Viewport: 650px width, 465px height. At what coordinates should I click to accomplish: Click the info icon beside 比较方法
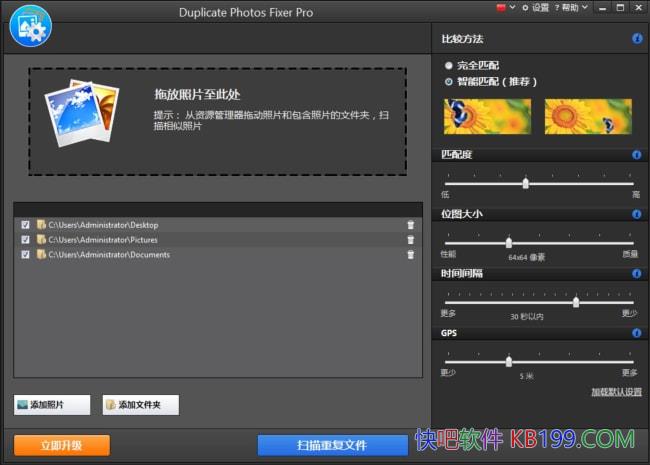pyautogui.click(x=637, y=39)
